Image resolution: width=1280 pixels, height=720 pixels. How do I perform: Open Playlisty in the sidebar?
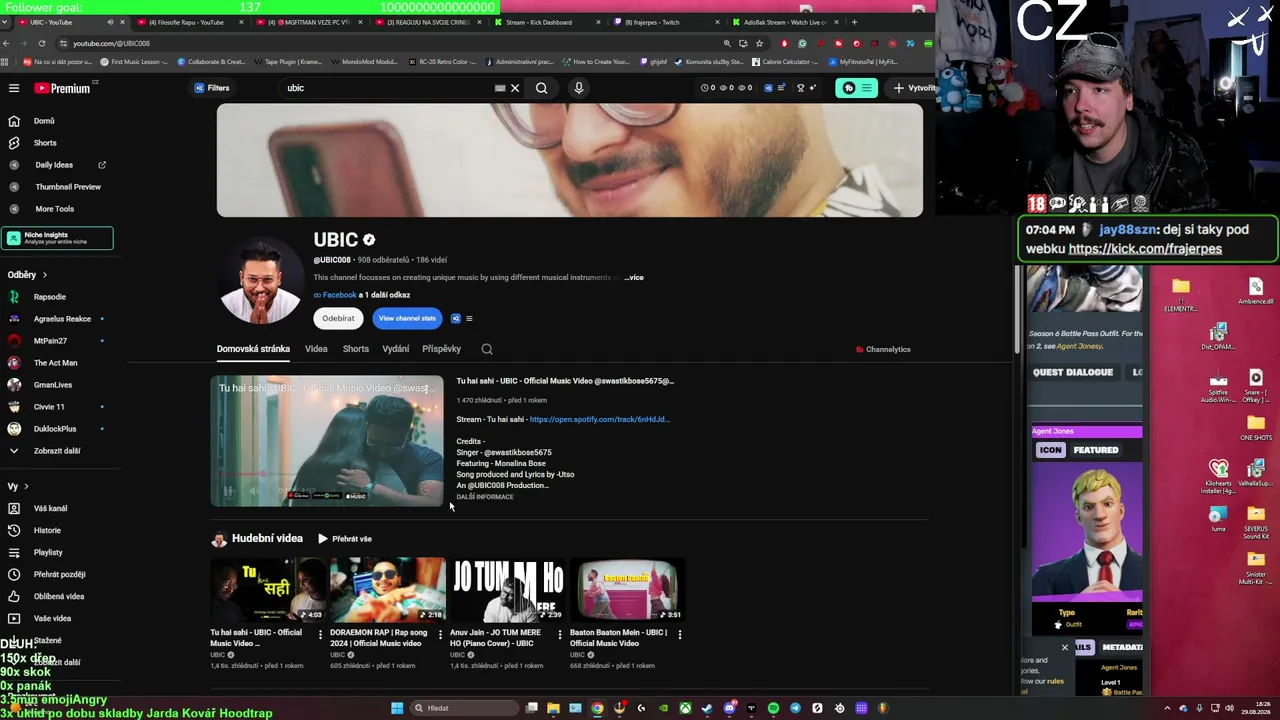(x=48, y=553)
